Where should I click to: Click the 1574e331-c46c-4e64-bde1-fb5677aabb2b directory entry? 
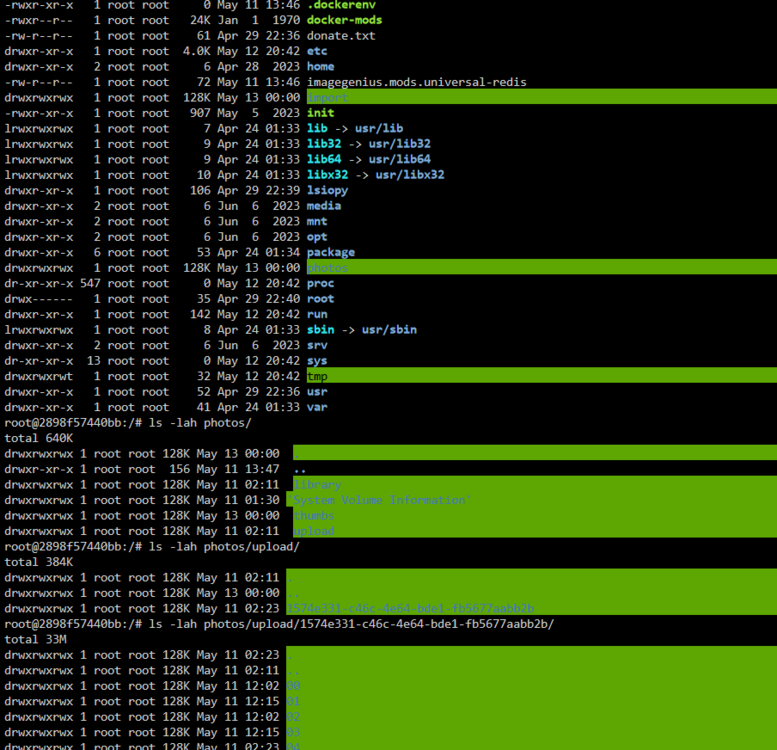410,609
